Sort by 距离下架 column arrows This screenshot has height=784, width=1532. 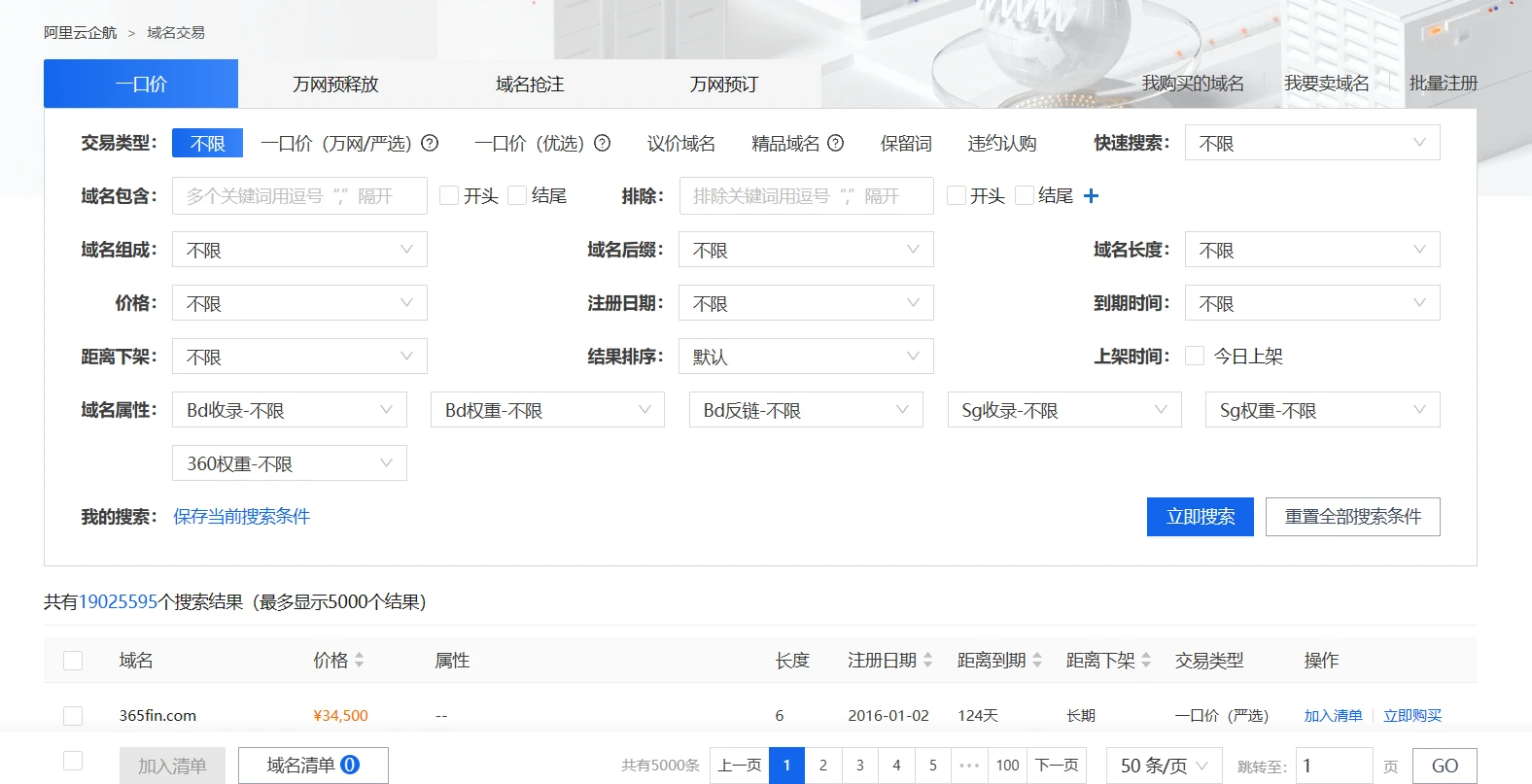[1146, 661]
